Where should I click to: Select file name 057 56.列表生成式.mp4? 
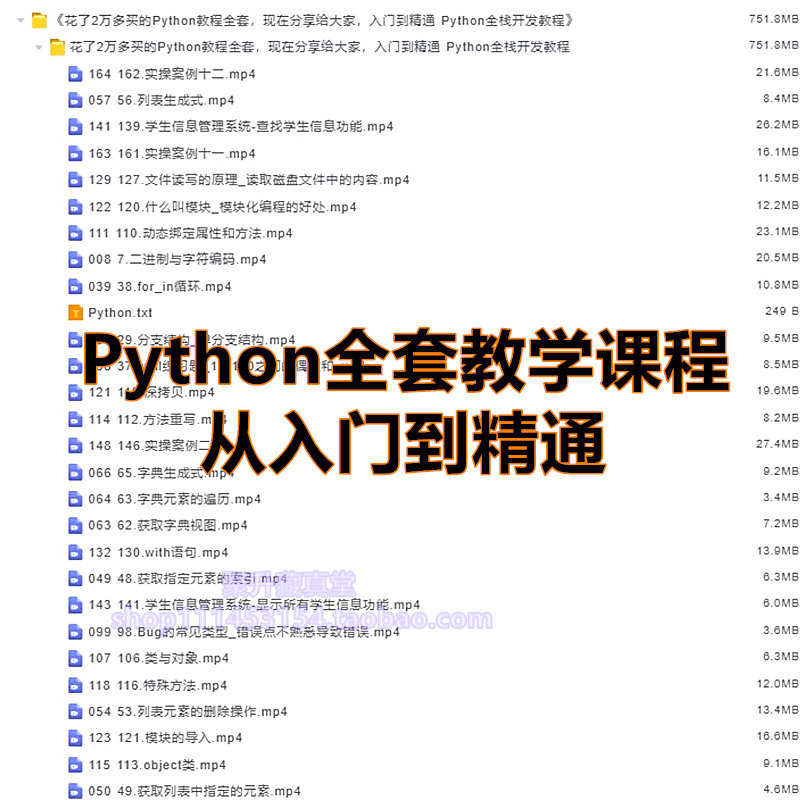(x=161, y=100)
